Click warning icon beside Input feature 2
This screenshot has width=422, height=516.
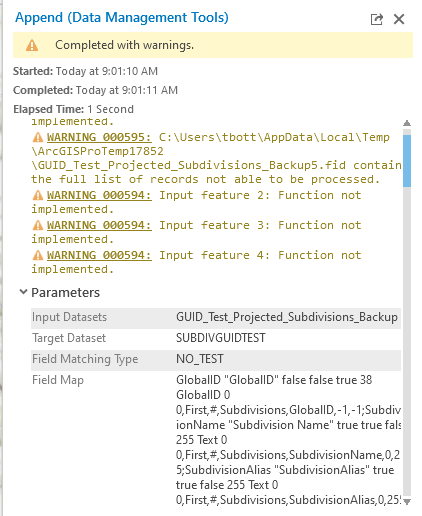[38, 195]
